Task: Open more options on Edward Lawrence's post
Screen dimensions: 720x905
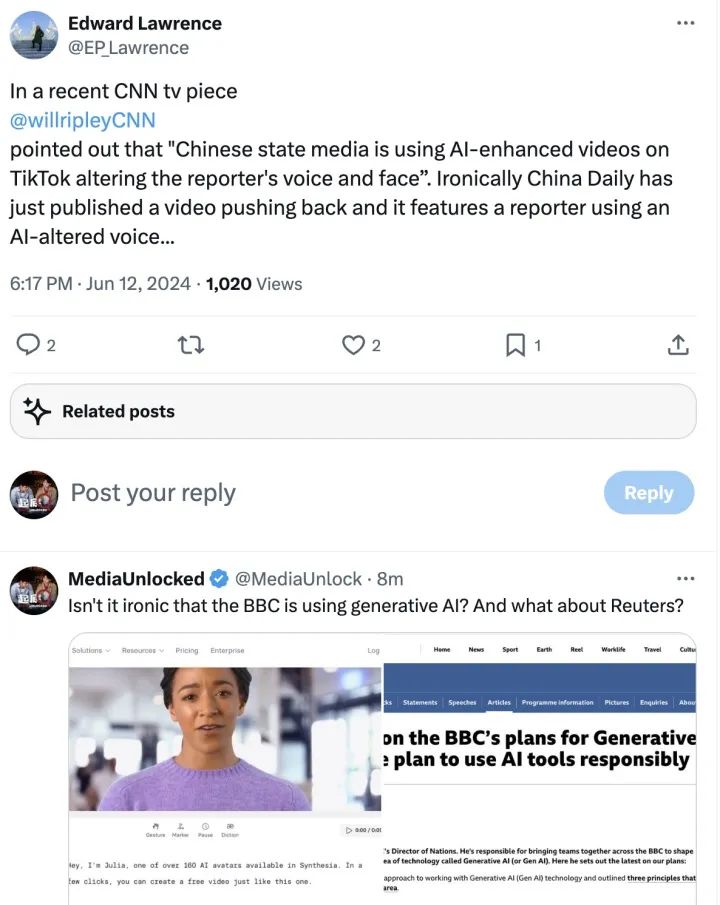Action: [685, 23]
